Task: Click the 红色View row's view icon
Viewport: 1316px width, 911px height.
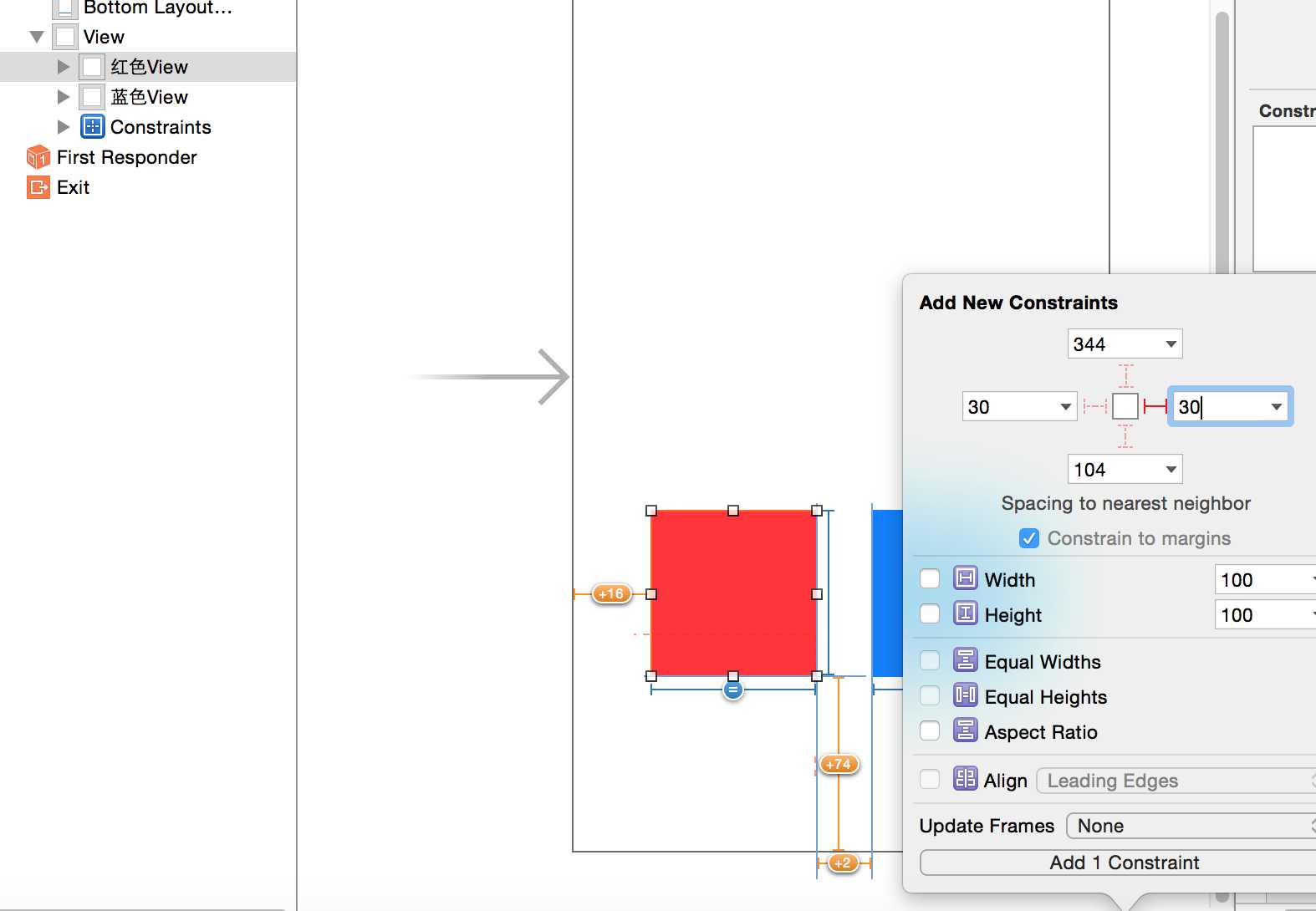Action: [x=92, y=67]
